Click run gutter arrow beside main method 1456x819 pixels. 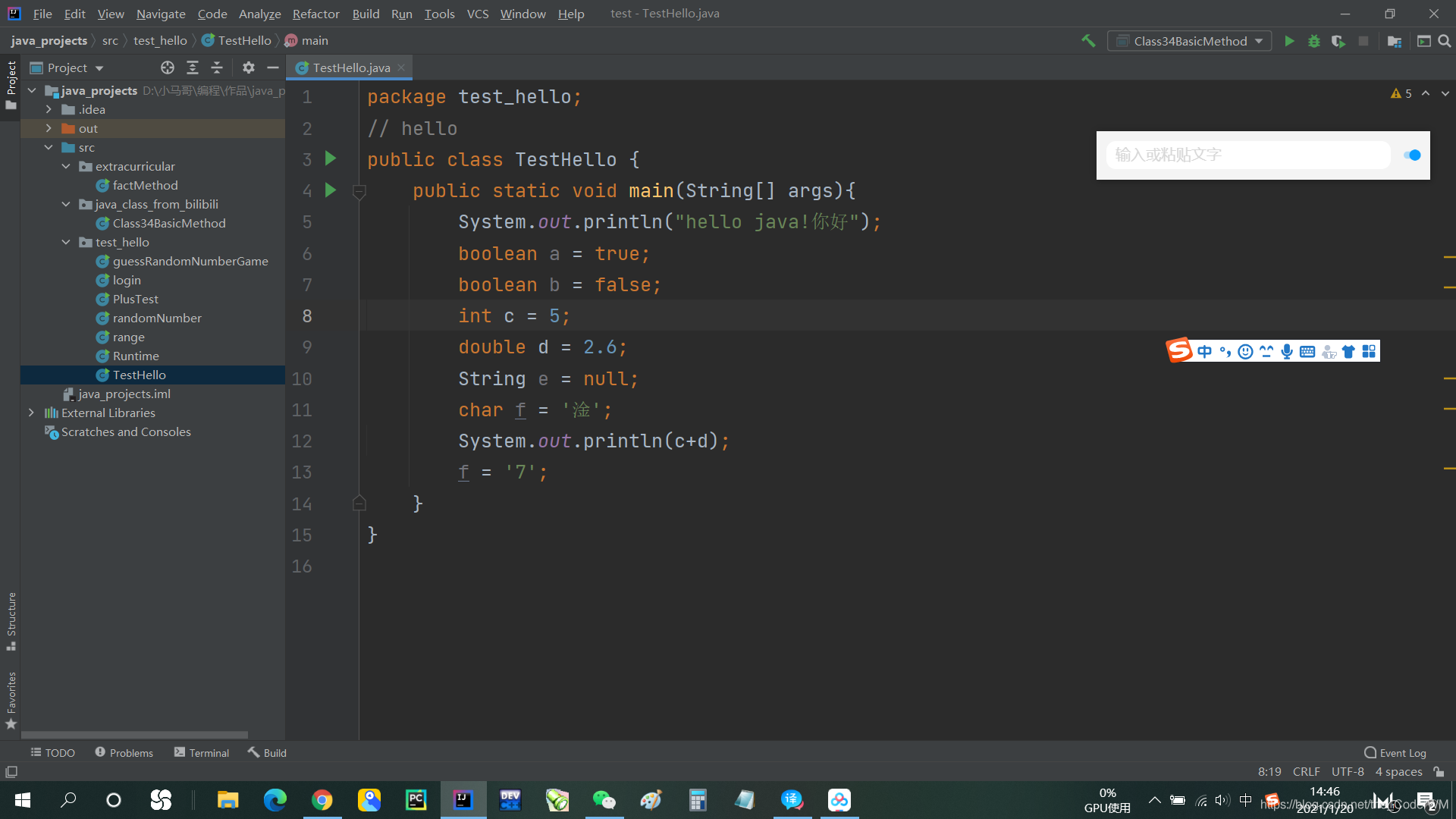click(x=331, y=190)
